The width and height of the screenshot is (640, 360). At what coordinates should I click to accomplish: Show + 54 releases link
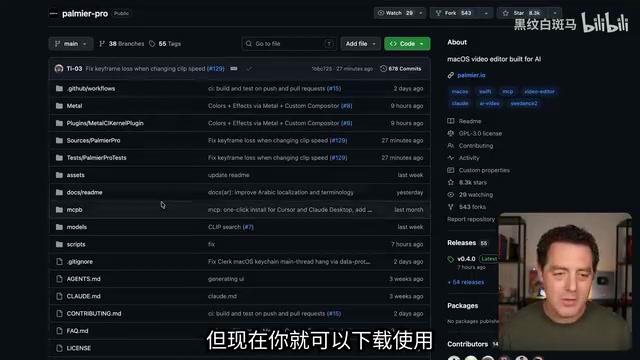click(466, 282)
